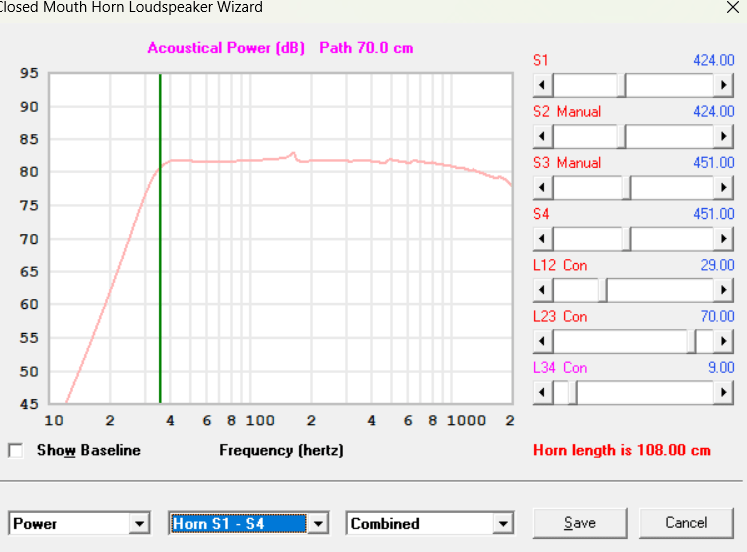The width and height of the screenshot is (747, 552).
Task: Click the Frequency (hertz) axis label
Action: (281, 451)
